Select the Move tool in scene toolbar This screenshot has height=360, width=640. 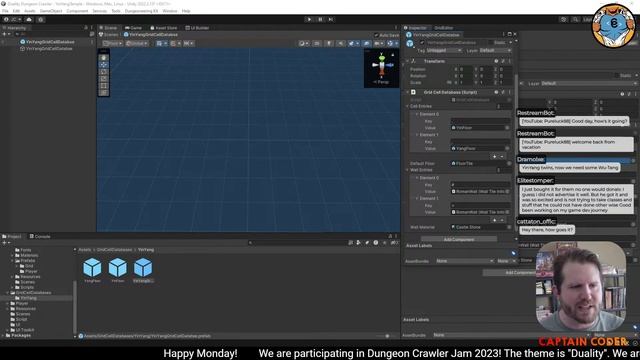(x=104, y=64)
